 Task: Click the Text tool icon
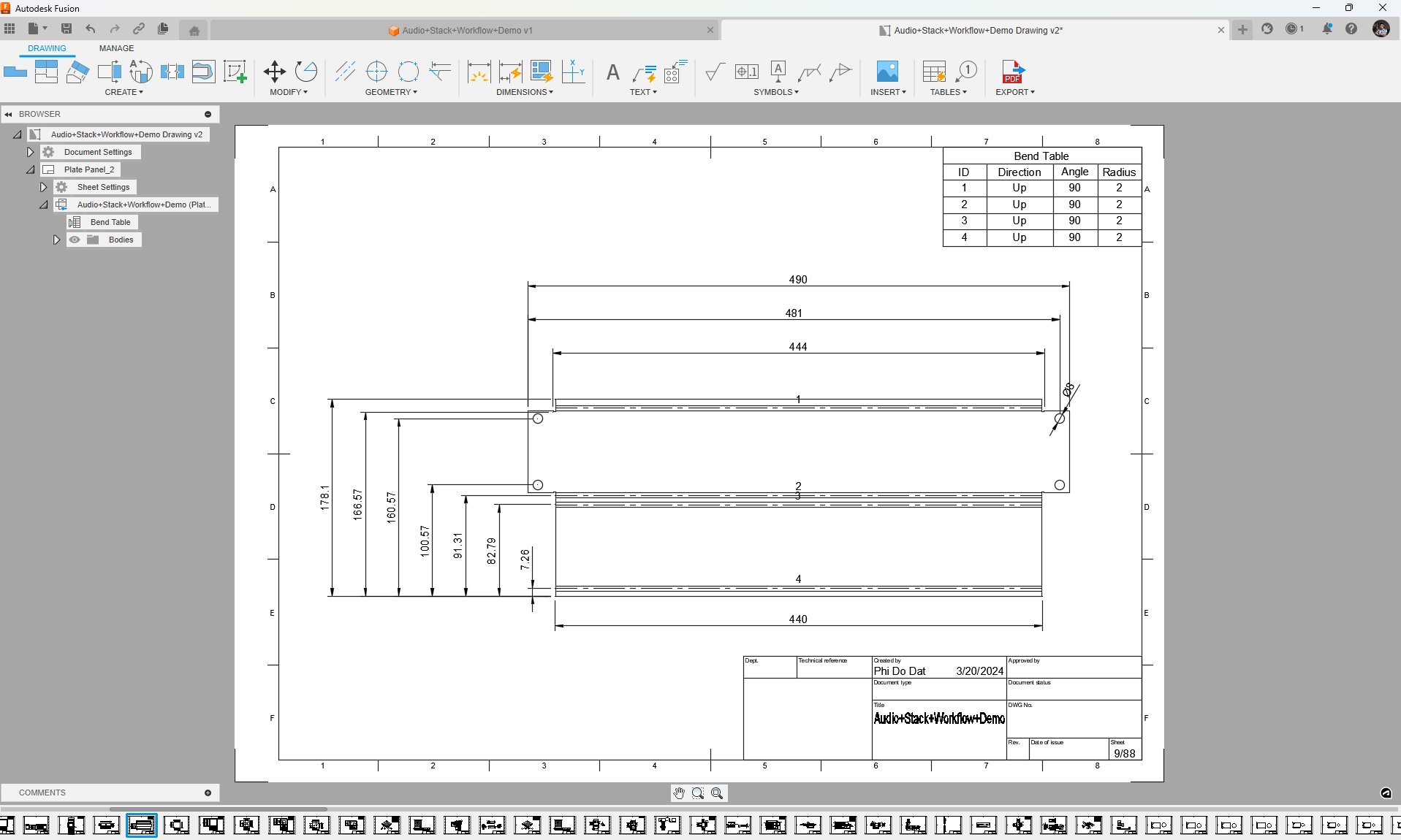tap(612, 72)
